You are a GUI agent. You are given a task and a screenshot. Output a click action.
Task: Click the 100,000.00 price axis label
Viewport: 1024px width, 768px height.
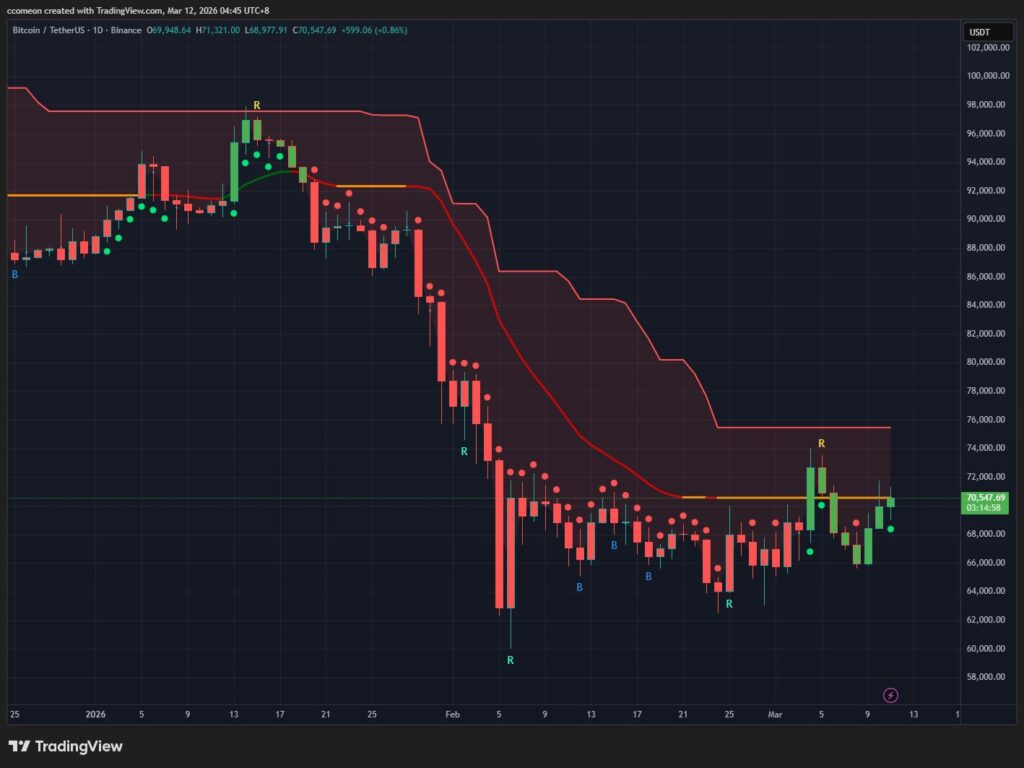987,76
